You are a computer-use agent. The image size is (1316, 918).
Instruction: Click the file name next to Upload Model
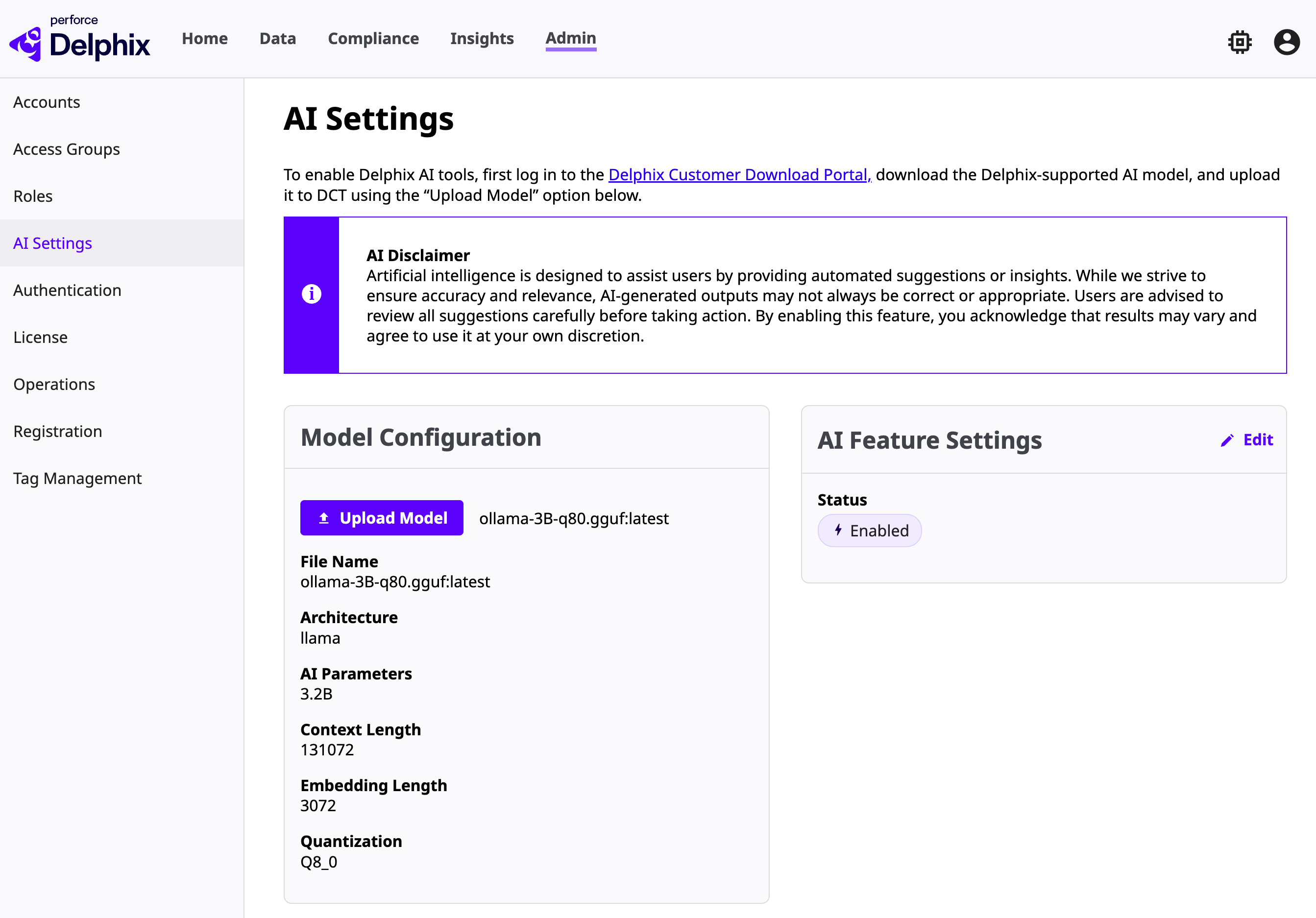point(574,519)
